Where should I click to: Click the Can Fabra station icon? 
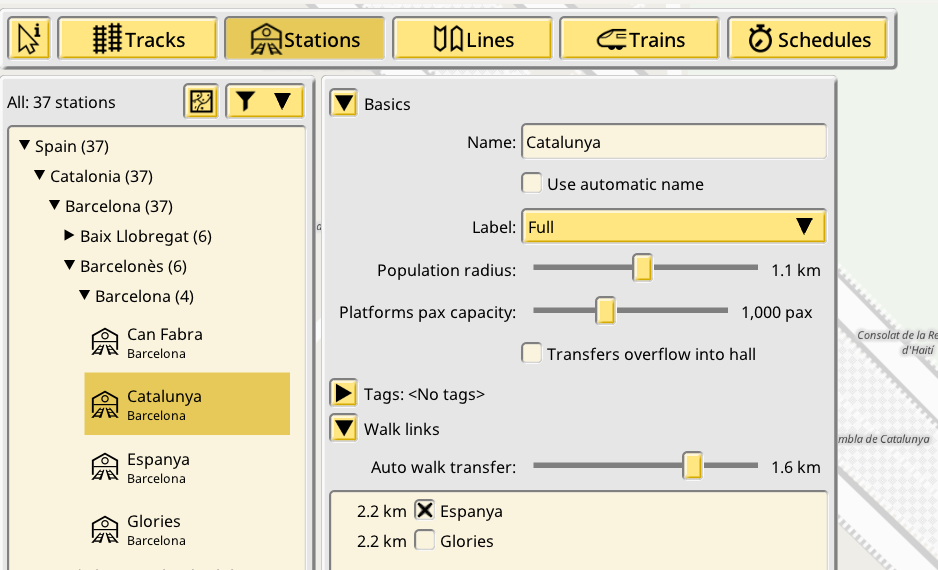click(x=104, y=342)
